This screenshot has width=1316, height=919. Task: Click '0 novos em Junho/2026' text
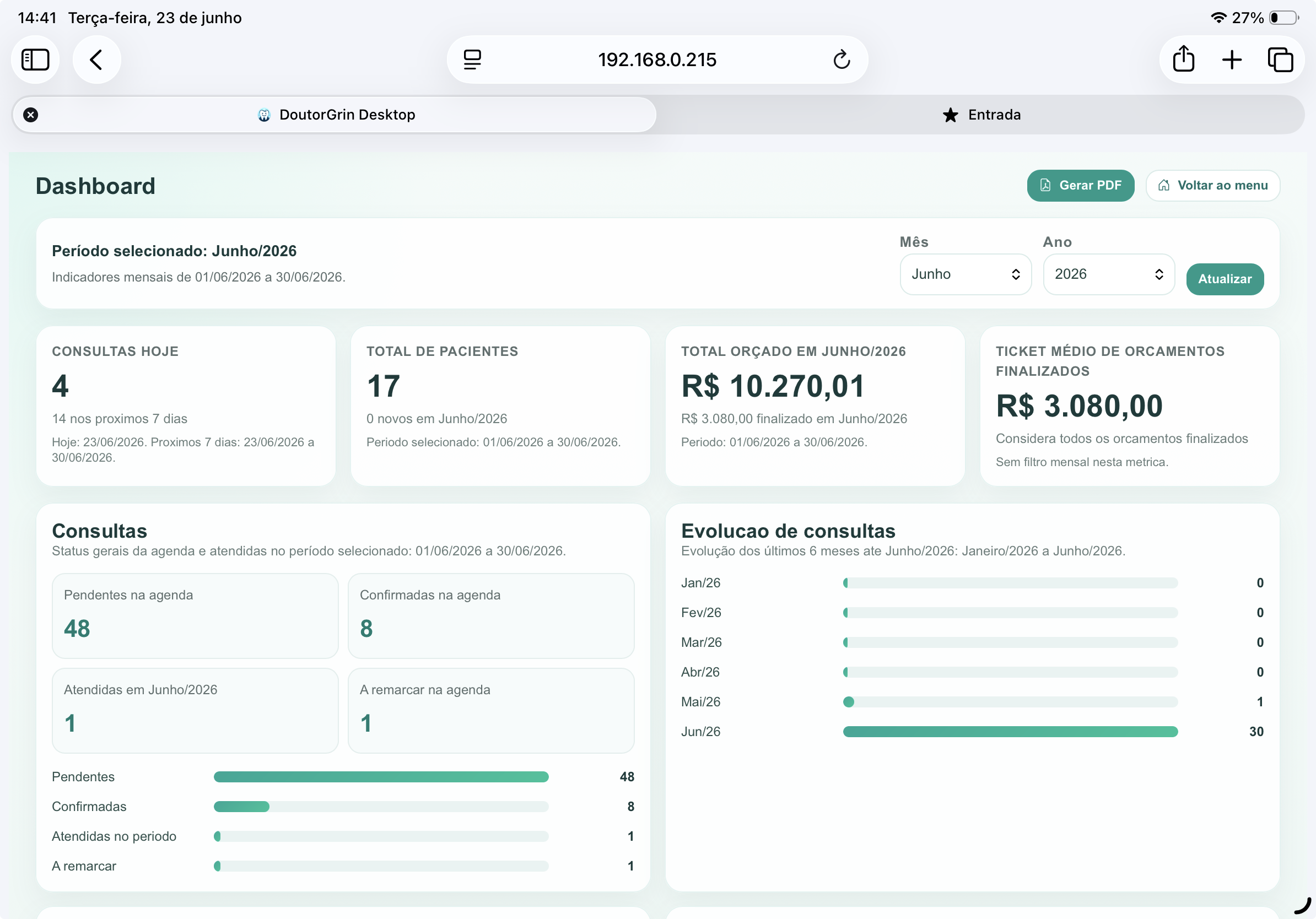(x=437, y=419)
